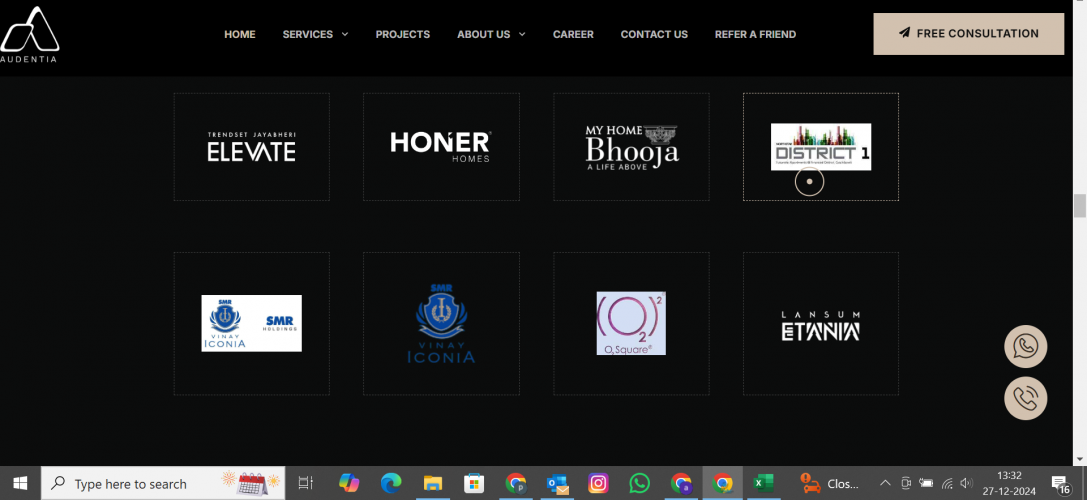Open Task View from the taskbar
The width and height of the screenshot is (1087, 500).
point(306,483)
